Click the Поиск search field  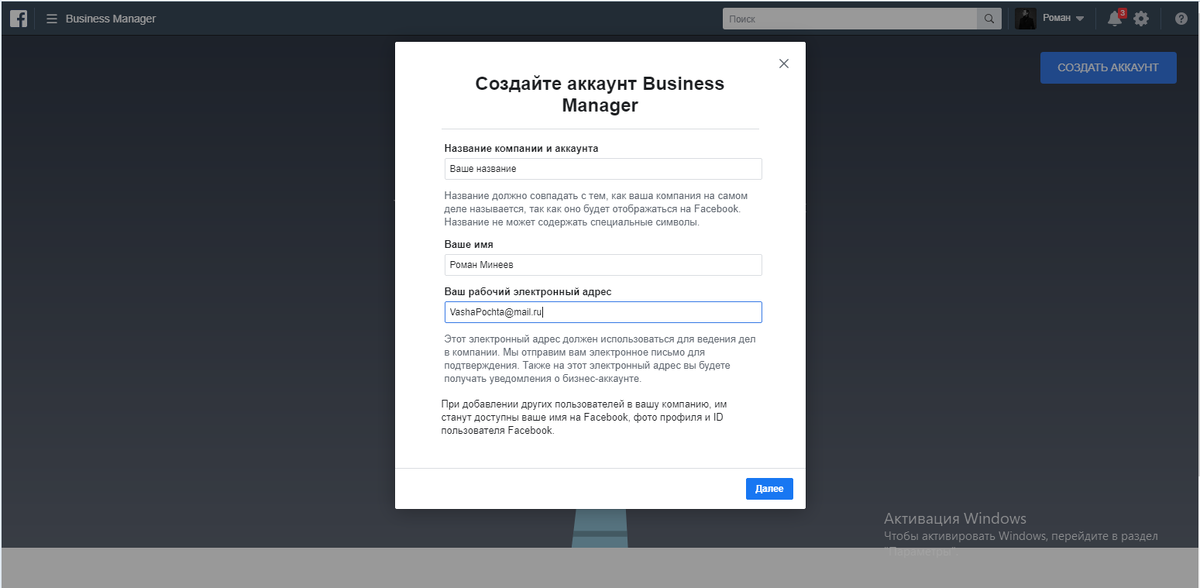point(850,19)
